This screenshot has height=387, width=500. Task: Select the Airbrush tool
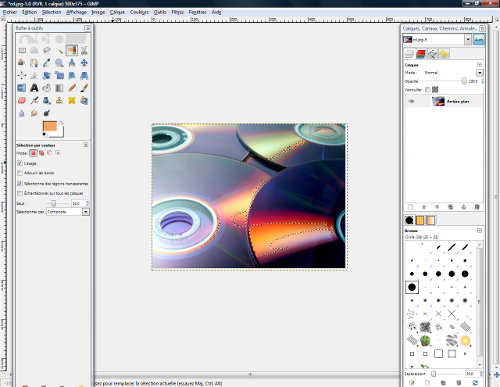click(x=34, y=100)
